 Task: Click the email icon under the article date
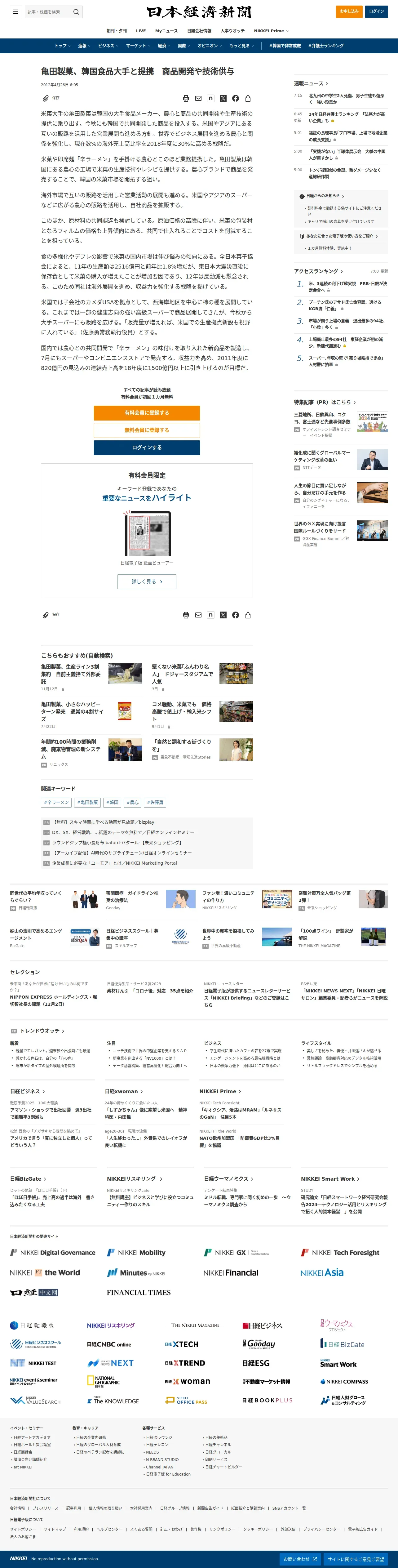[x=198, y=98]
